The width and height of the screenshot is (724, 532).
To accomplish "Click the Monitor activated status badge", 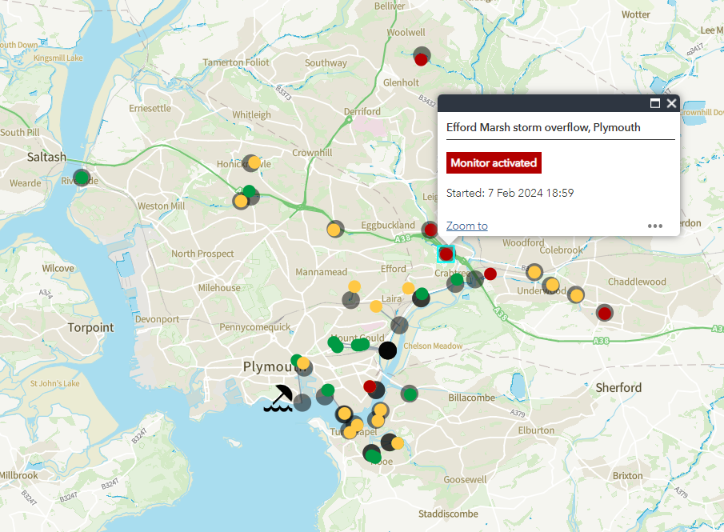I will [x=494, y=163].
